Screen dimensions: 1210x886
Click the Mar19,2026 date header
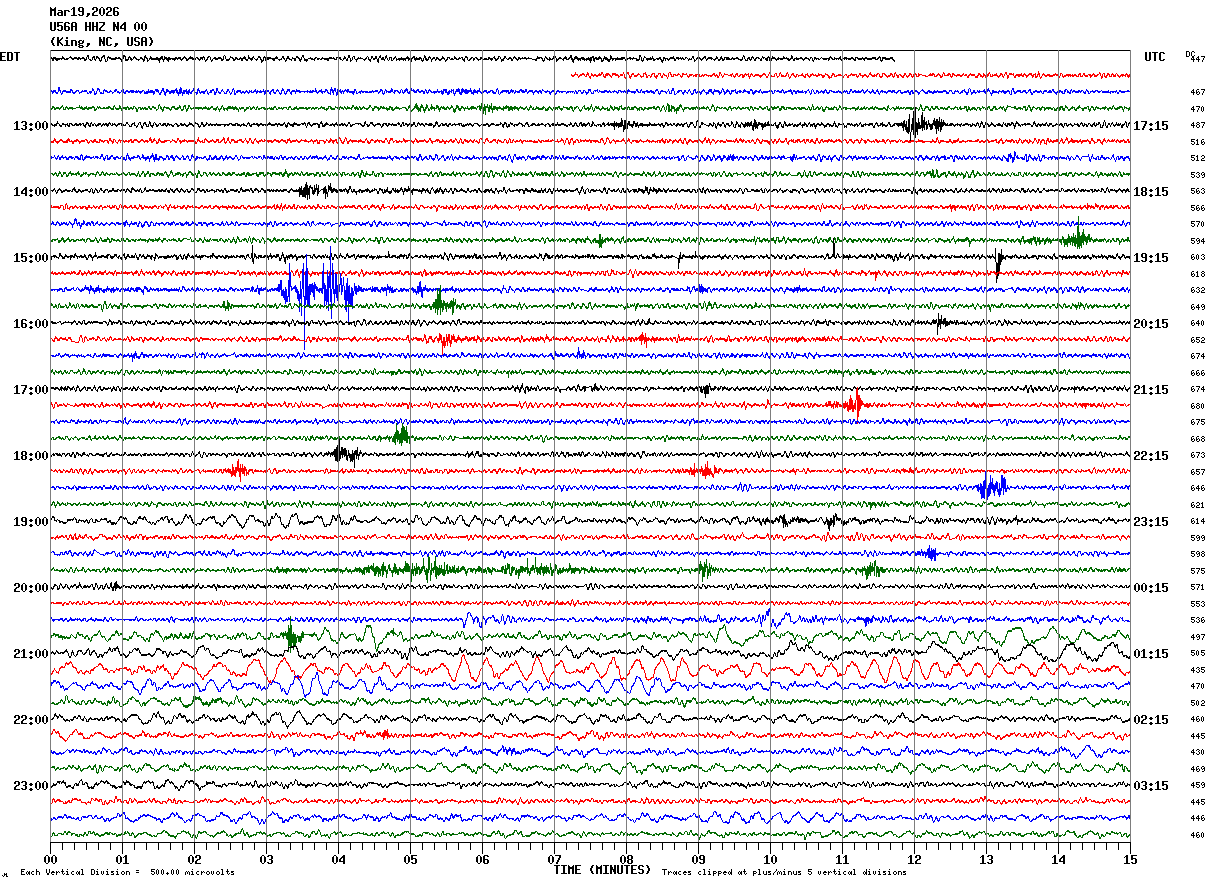(x=84, y=12)
